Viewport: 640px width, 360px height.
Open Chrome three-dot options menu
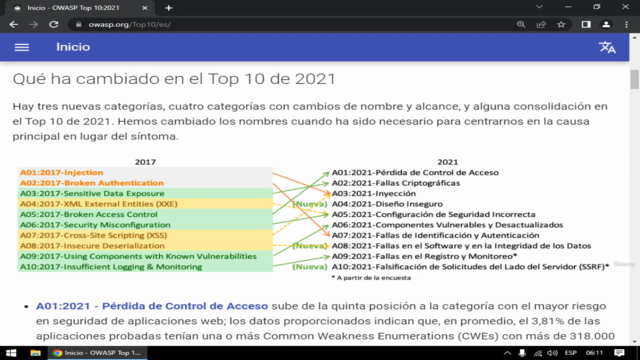(x=627, y=24)
